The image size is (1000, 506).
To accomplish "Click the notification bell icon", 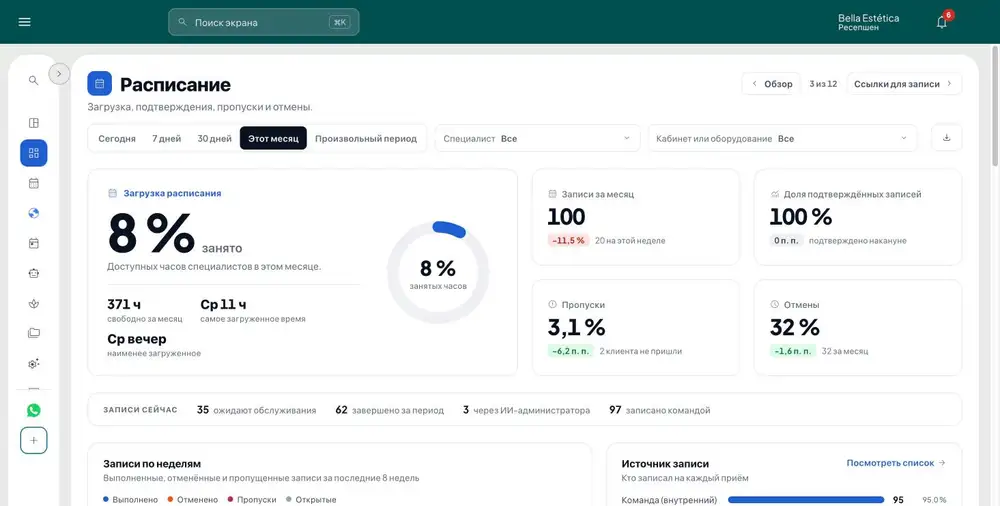I will [x=941, y=22].
